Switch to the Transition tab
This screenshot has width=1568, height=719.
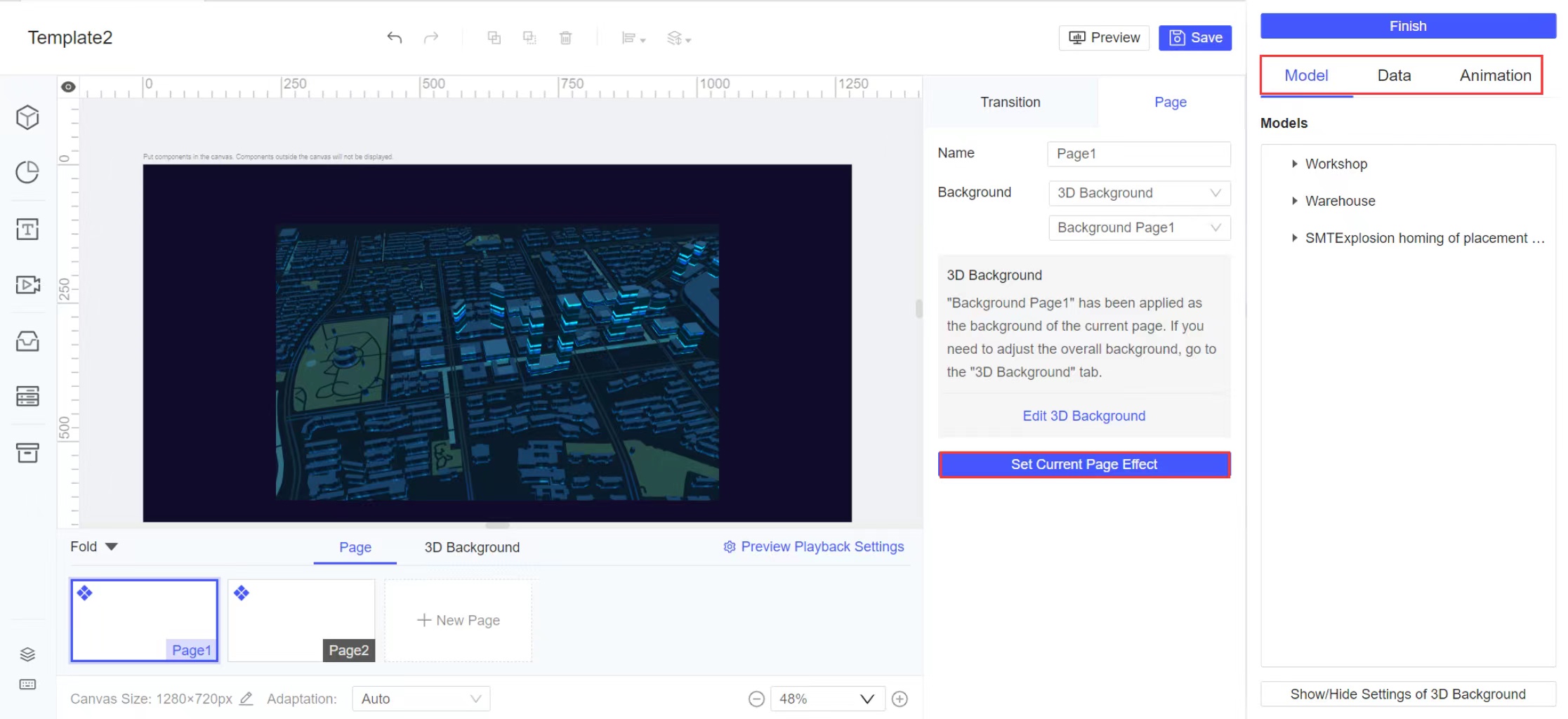click(1010, 103)
